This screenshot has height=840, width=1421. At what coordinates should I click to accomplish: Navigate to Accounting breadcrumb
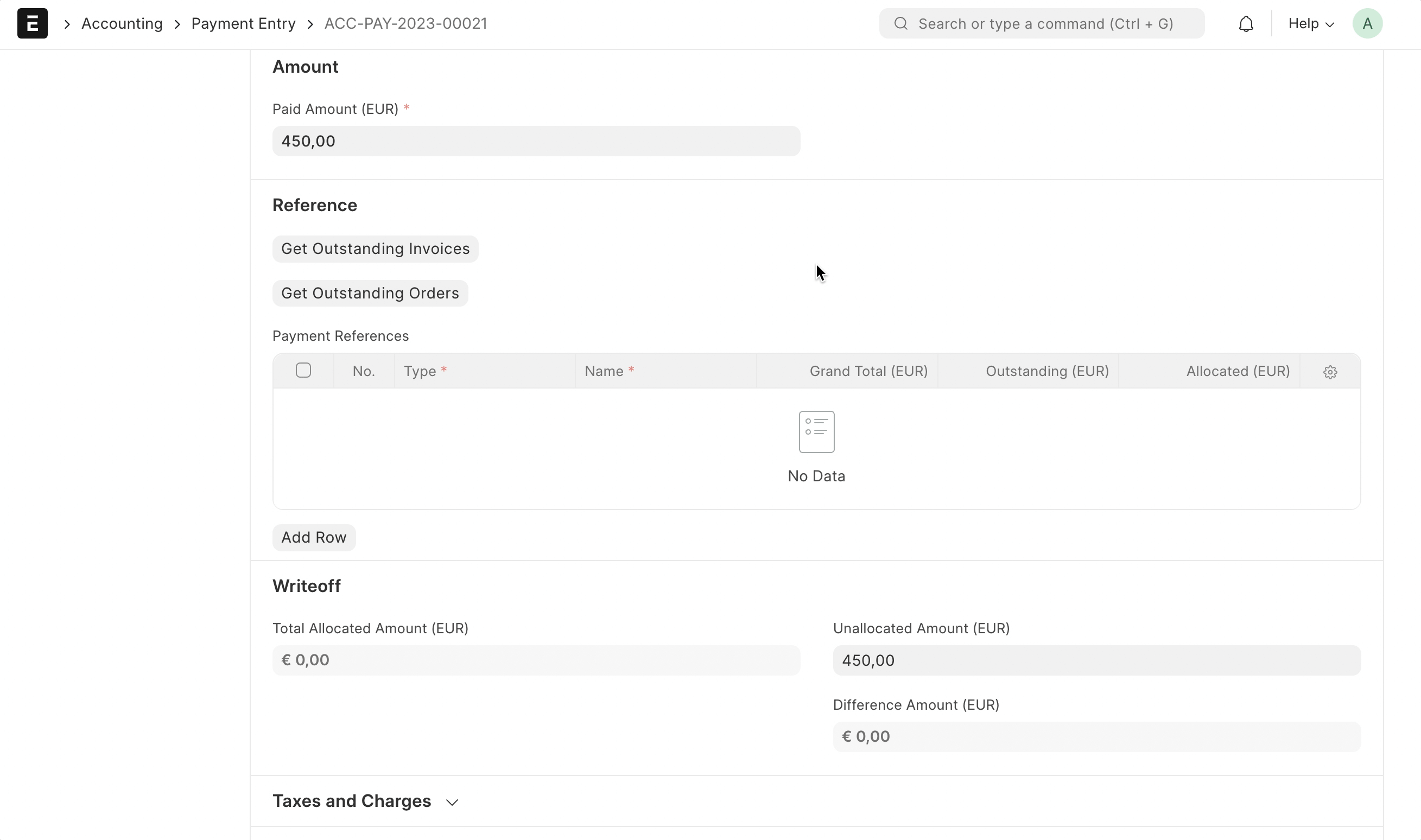[122, 23]
